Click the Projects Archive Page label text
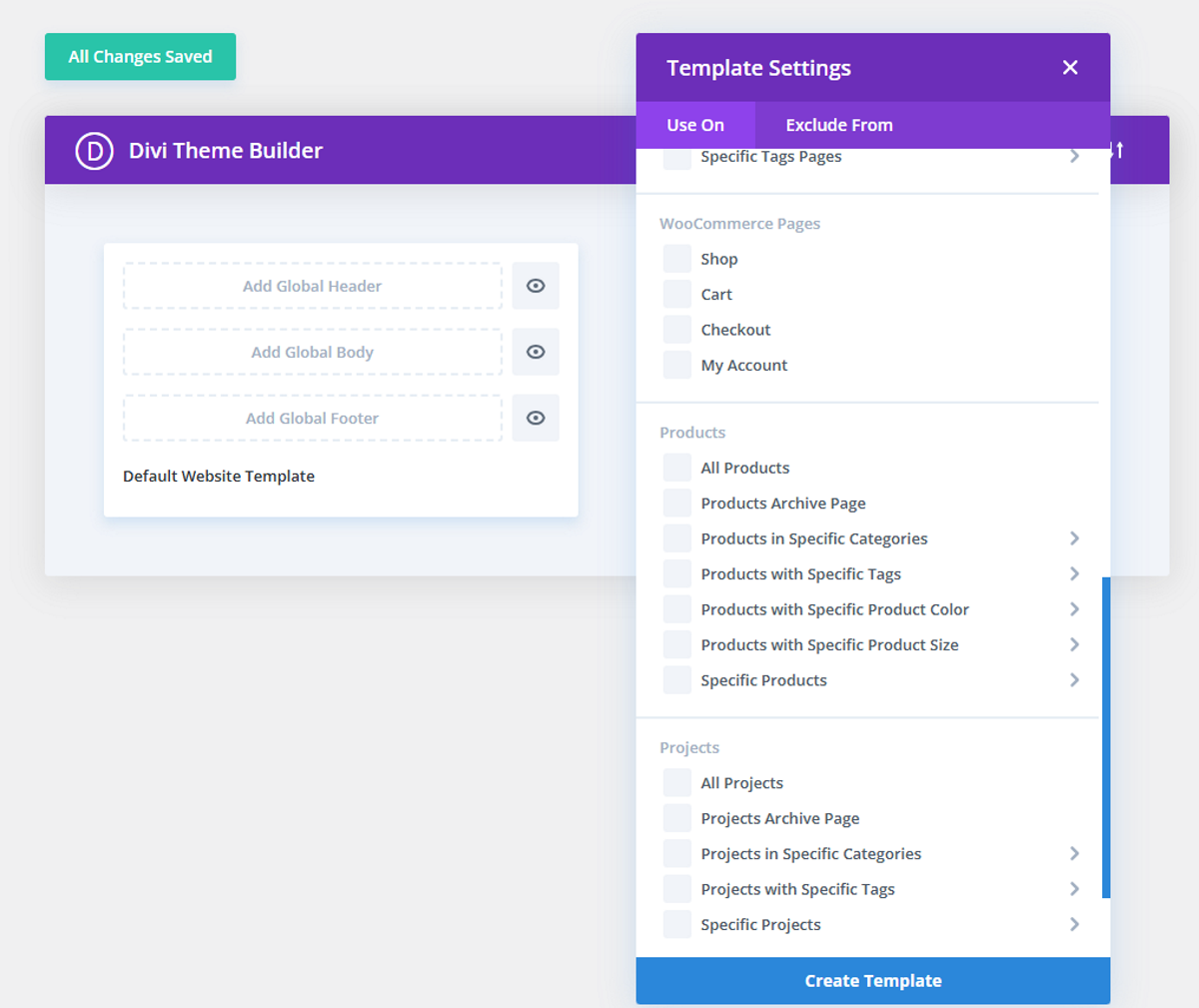The height and width of the screenshot is (1008, 1199). (780, 818)
